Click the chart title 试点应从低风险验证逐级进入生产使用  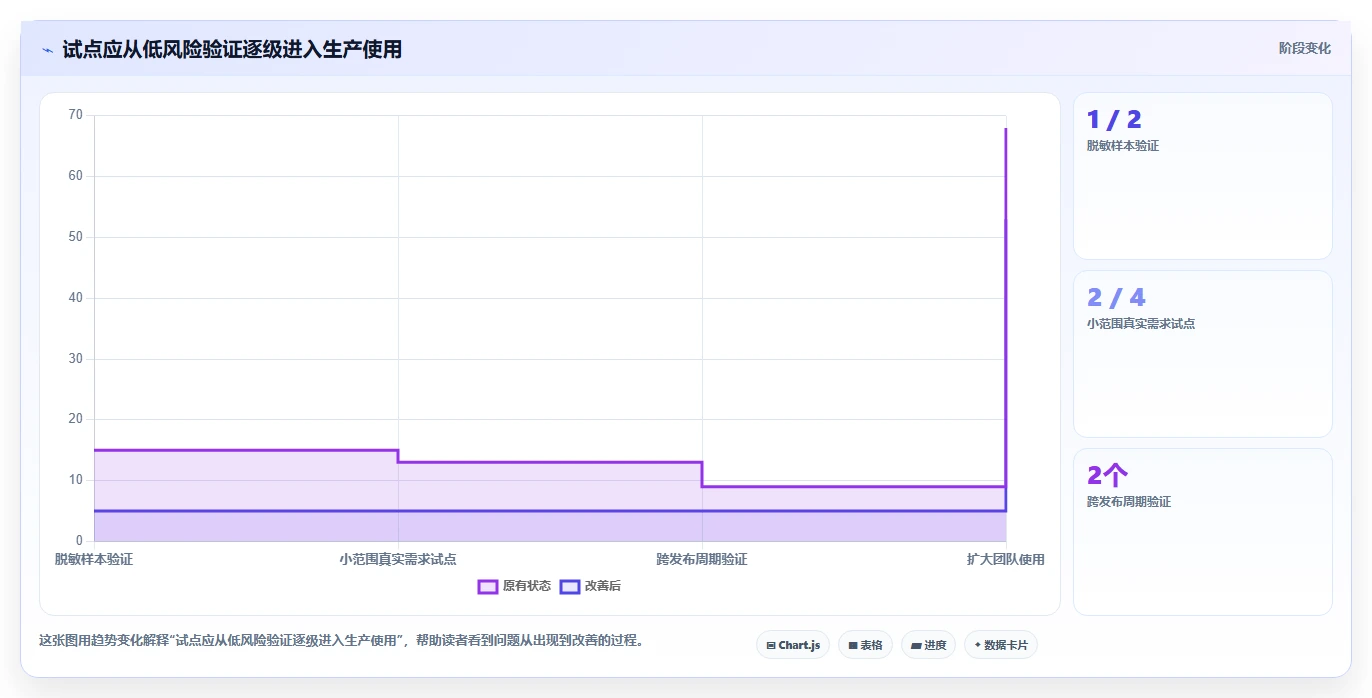(232, 49)
